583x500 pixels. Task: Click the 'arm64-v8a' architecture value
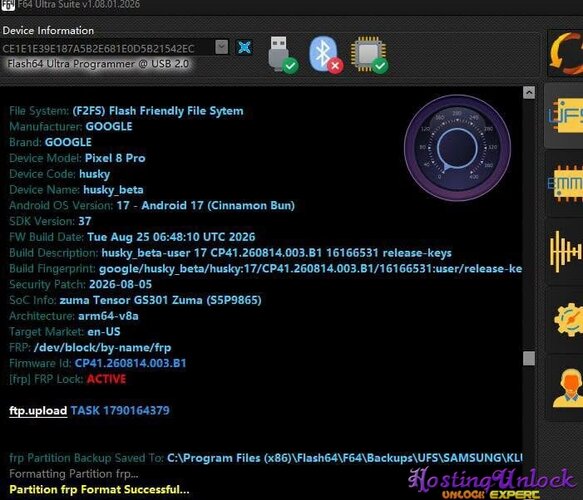coord(108,316)
